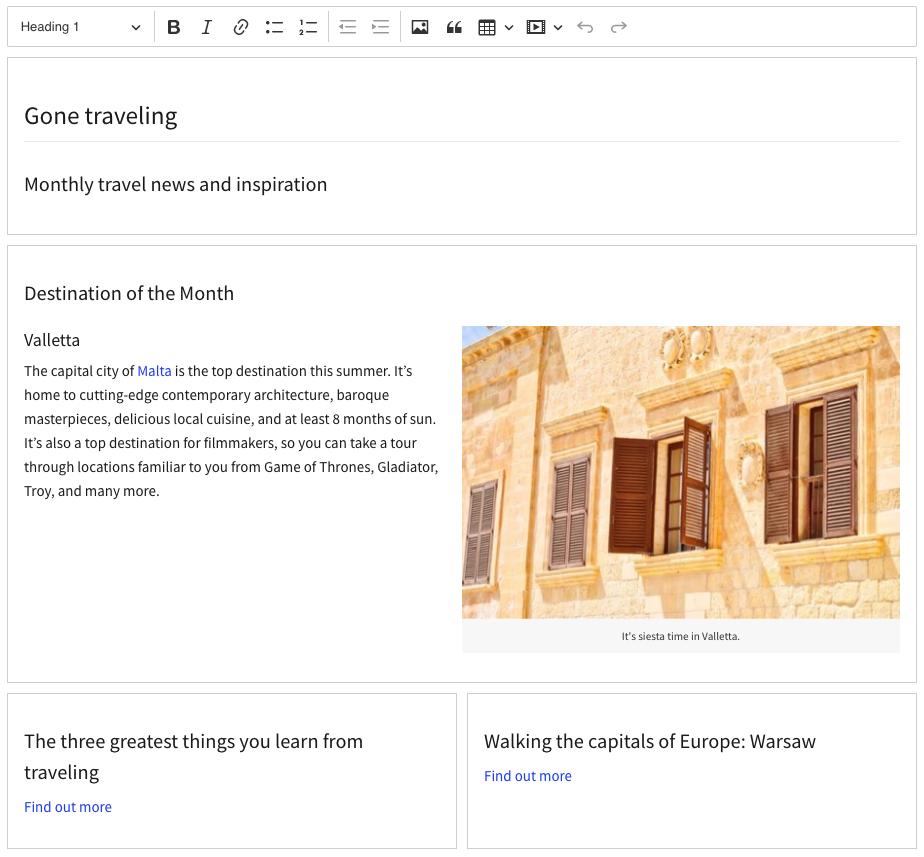This screenshot has height=857, width=924.
Task: Toggle block quote formatting
Action: pos(453,28)
